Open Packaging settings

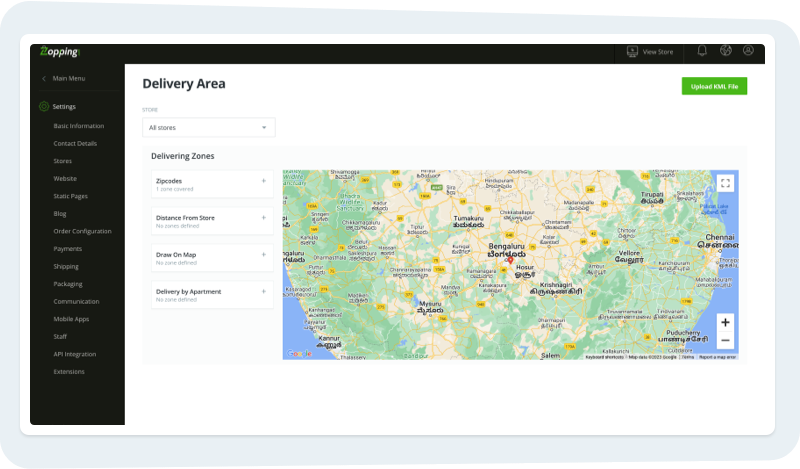tap(68, 284)
